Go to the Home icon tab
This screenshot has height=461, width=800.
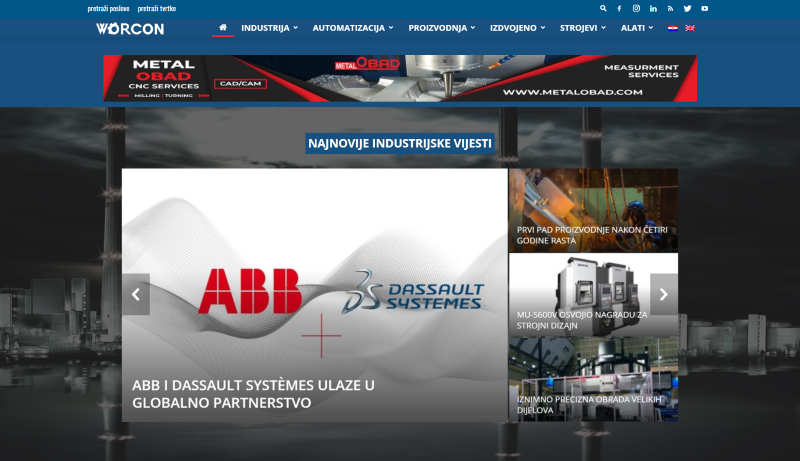tap(223, 28)
